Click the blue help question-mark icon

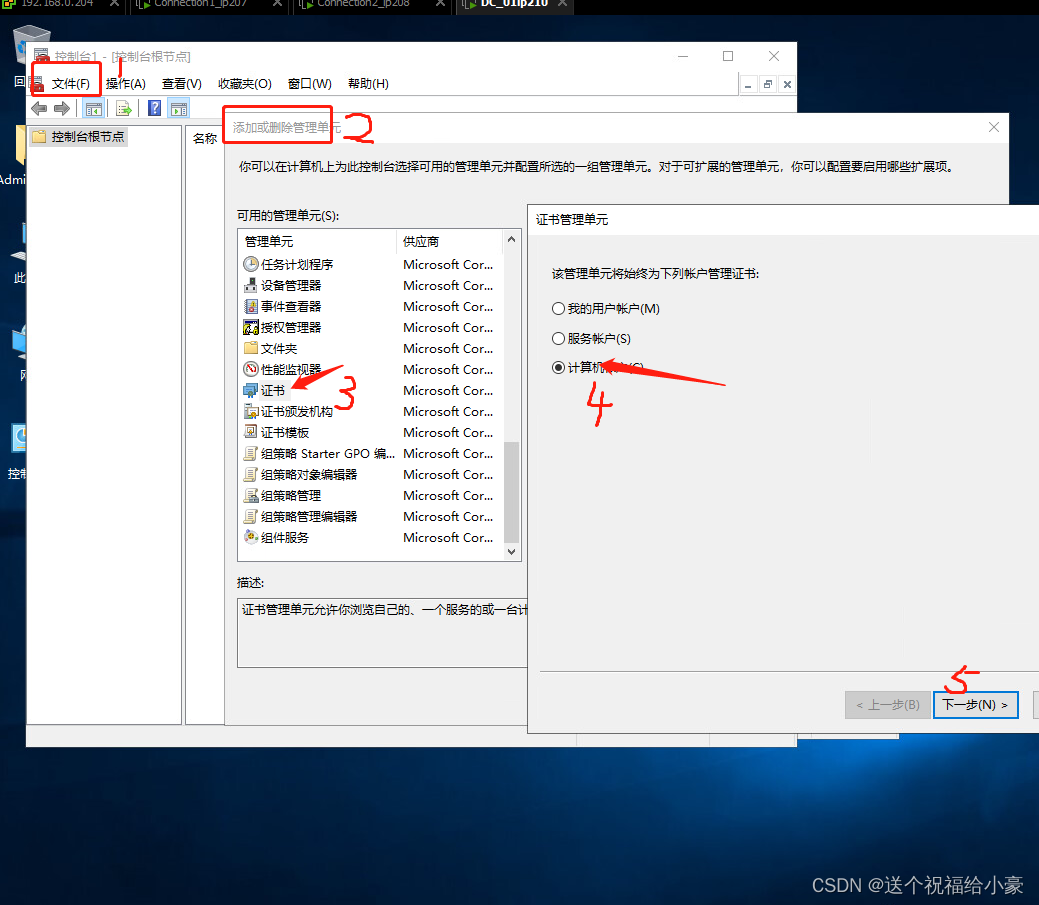[154, 109]
